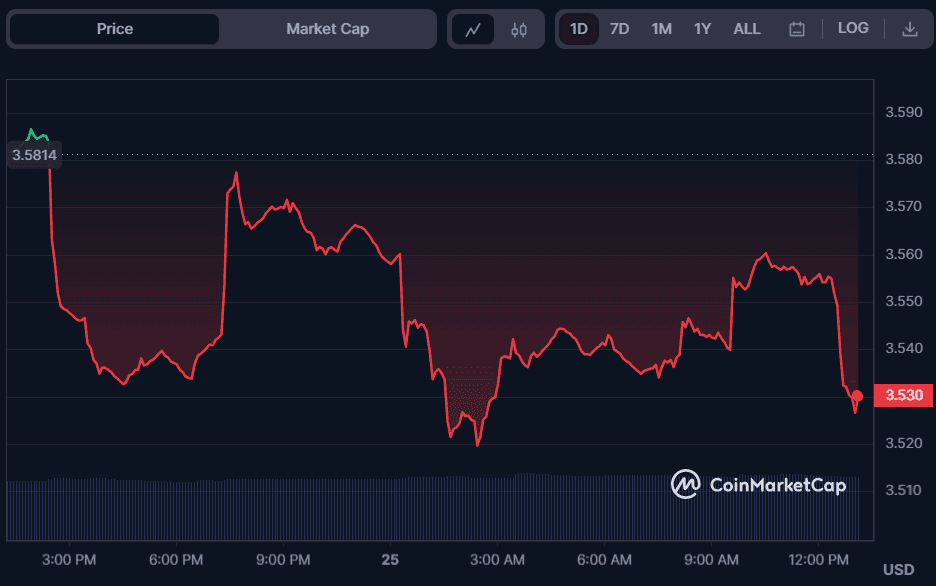Click the 3.5814 opening price label
Image resolution: width=936 pixels, height=586 pixels.
tap(34, 155)
